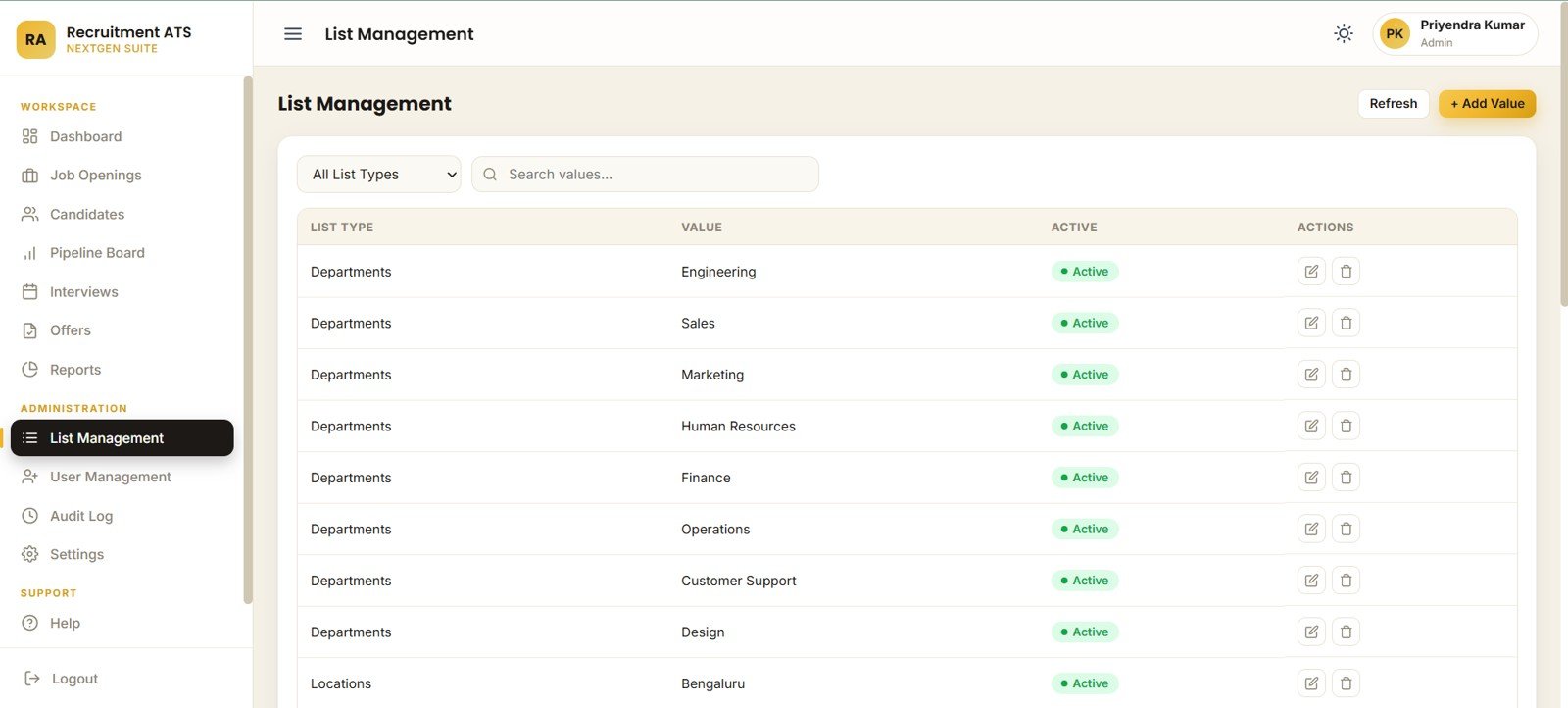Viewport: 1568px width, 708px height.
Task: Click Logout in the sidebar
Action: pyautogui.click(x=61, y=679)
